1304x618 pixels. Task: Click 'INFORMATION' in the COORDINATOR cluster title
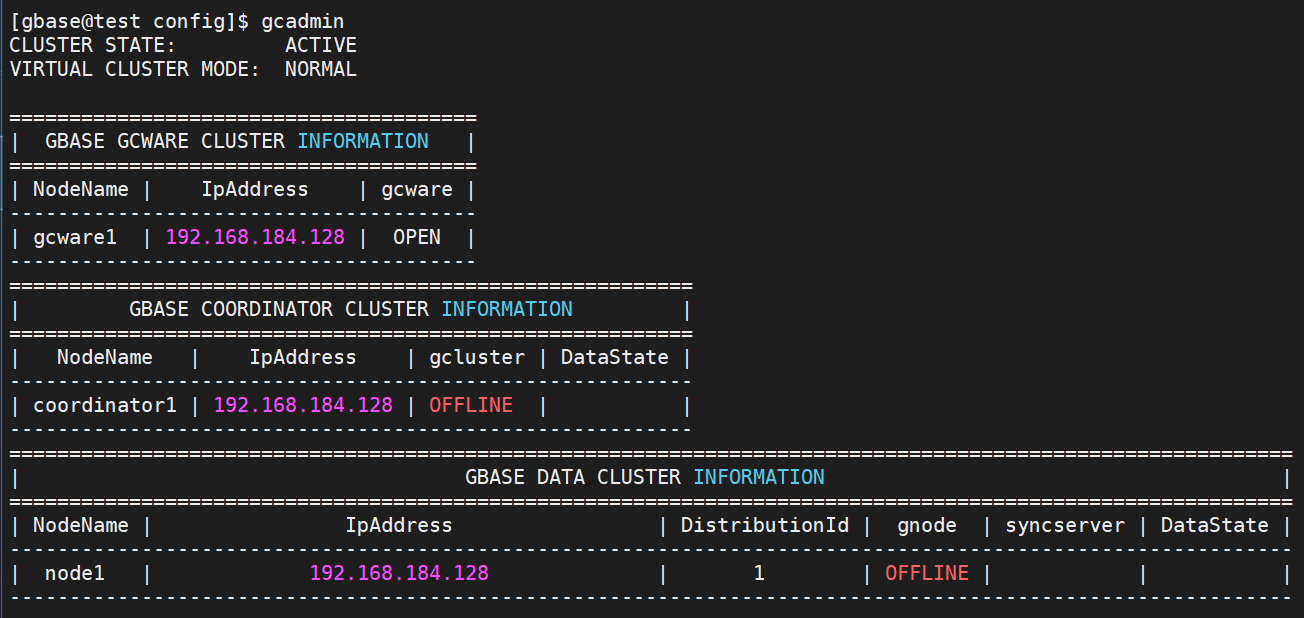507,309
